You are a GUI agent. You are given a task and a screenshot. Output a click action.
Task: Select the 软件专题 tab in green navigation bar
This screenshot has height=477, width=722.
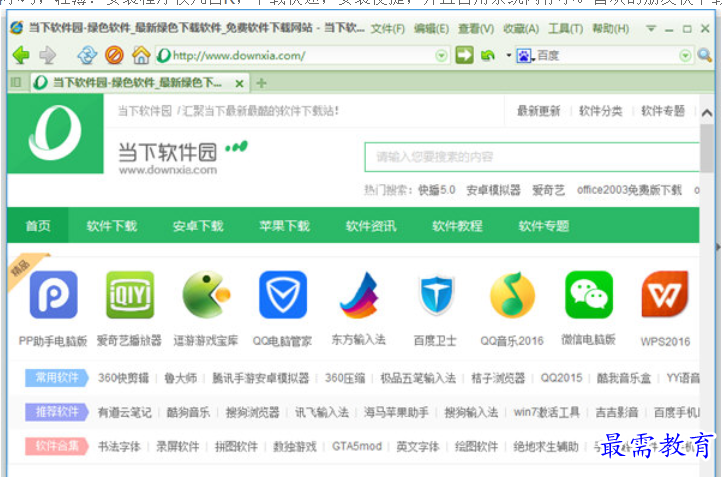coord(544,226)
